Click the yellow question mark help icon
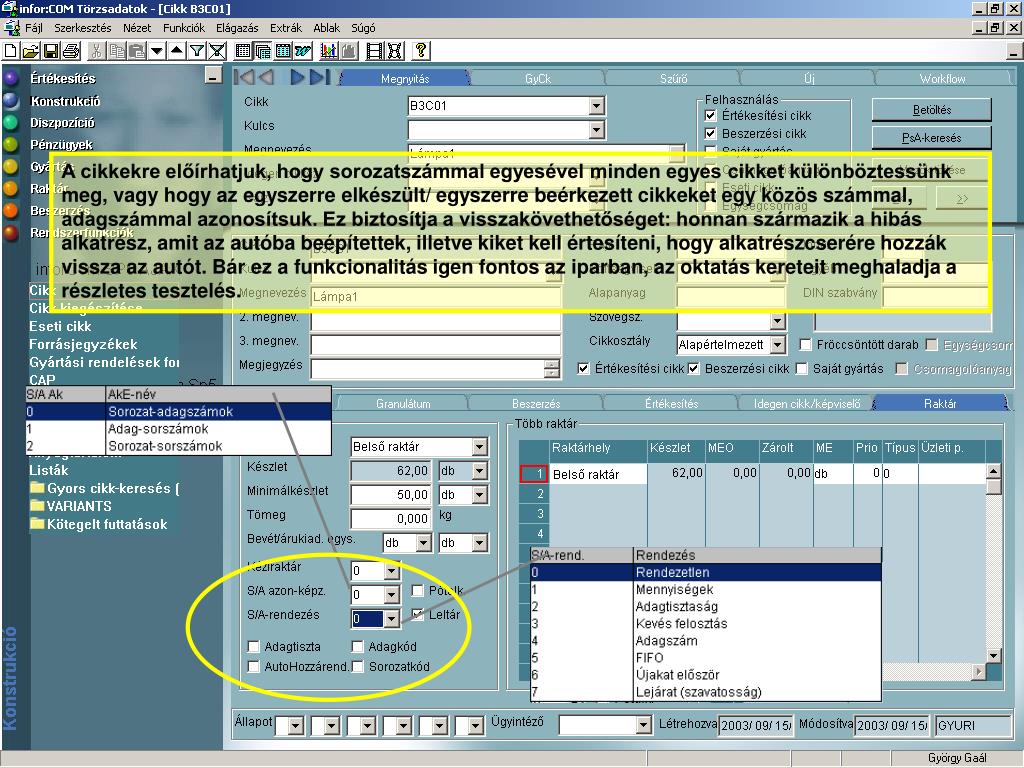1024x768 pixels. click(x=421, y=50)
